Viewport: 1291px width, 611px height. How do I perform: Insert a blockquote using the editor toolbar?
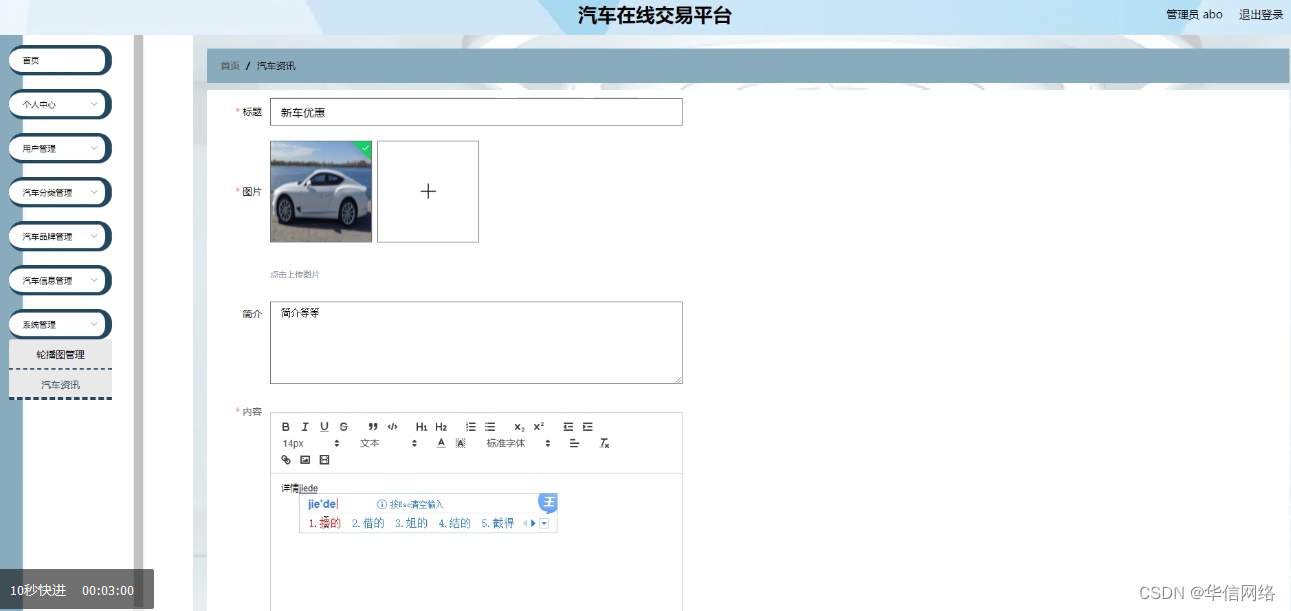point(372,427)
